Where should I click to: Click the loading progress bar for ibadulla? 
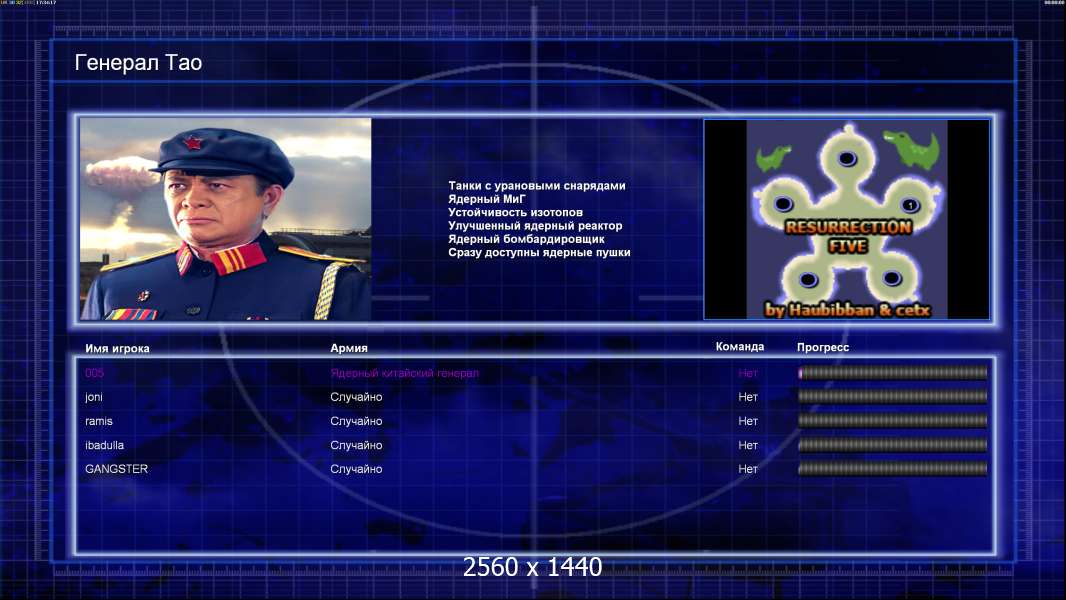click(x=893, y=445)
